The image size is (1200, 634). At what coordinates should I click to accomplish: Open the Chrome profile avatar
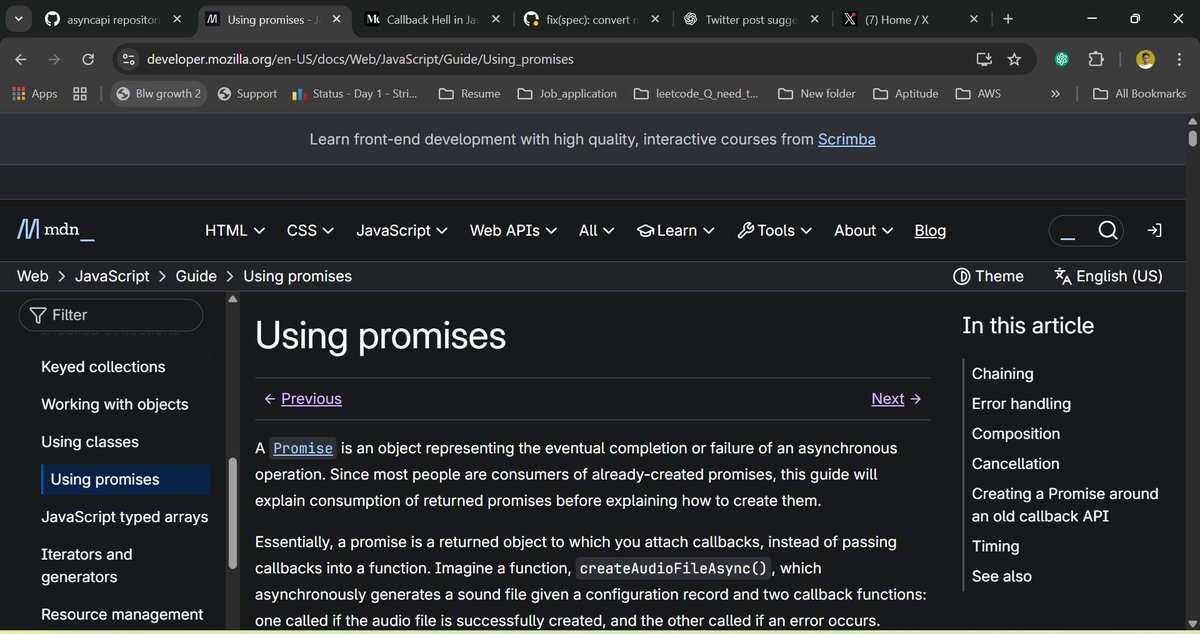tap(1146, 59)
